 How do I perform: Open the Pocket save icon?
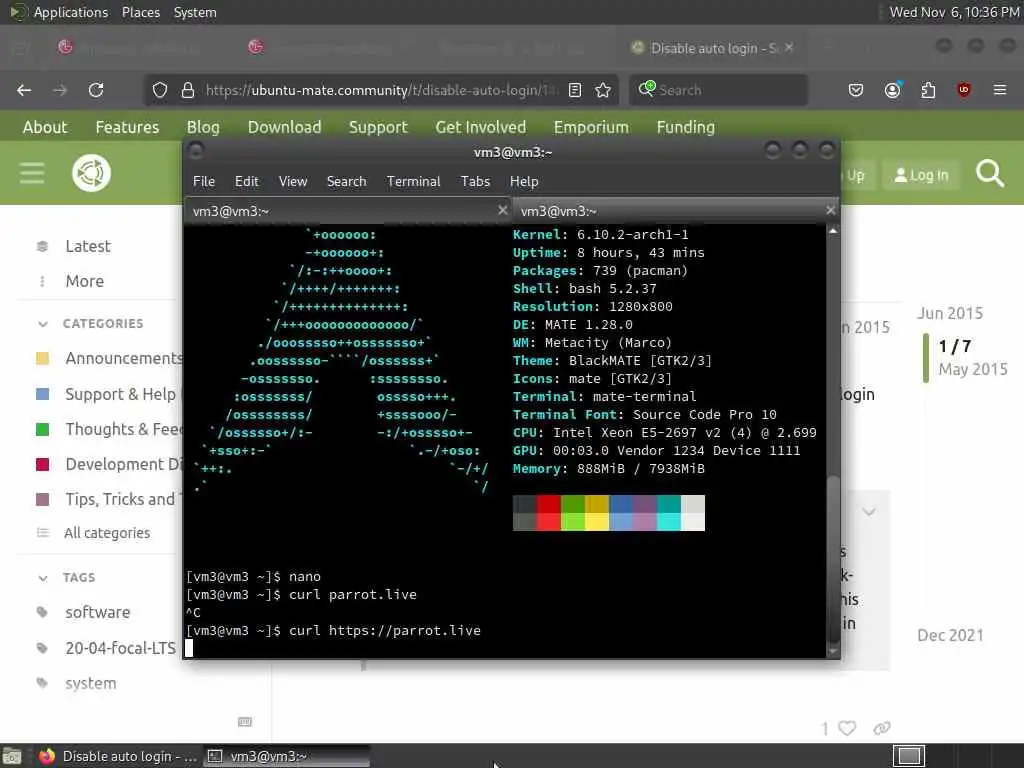tap(856, 90)
